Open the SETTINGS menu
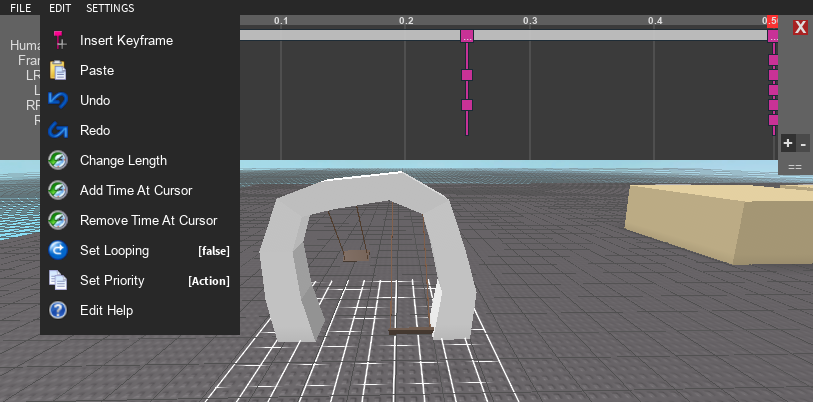This screenshot has height=402, width=813. click(x=110, y=8)
